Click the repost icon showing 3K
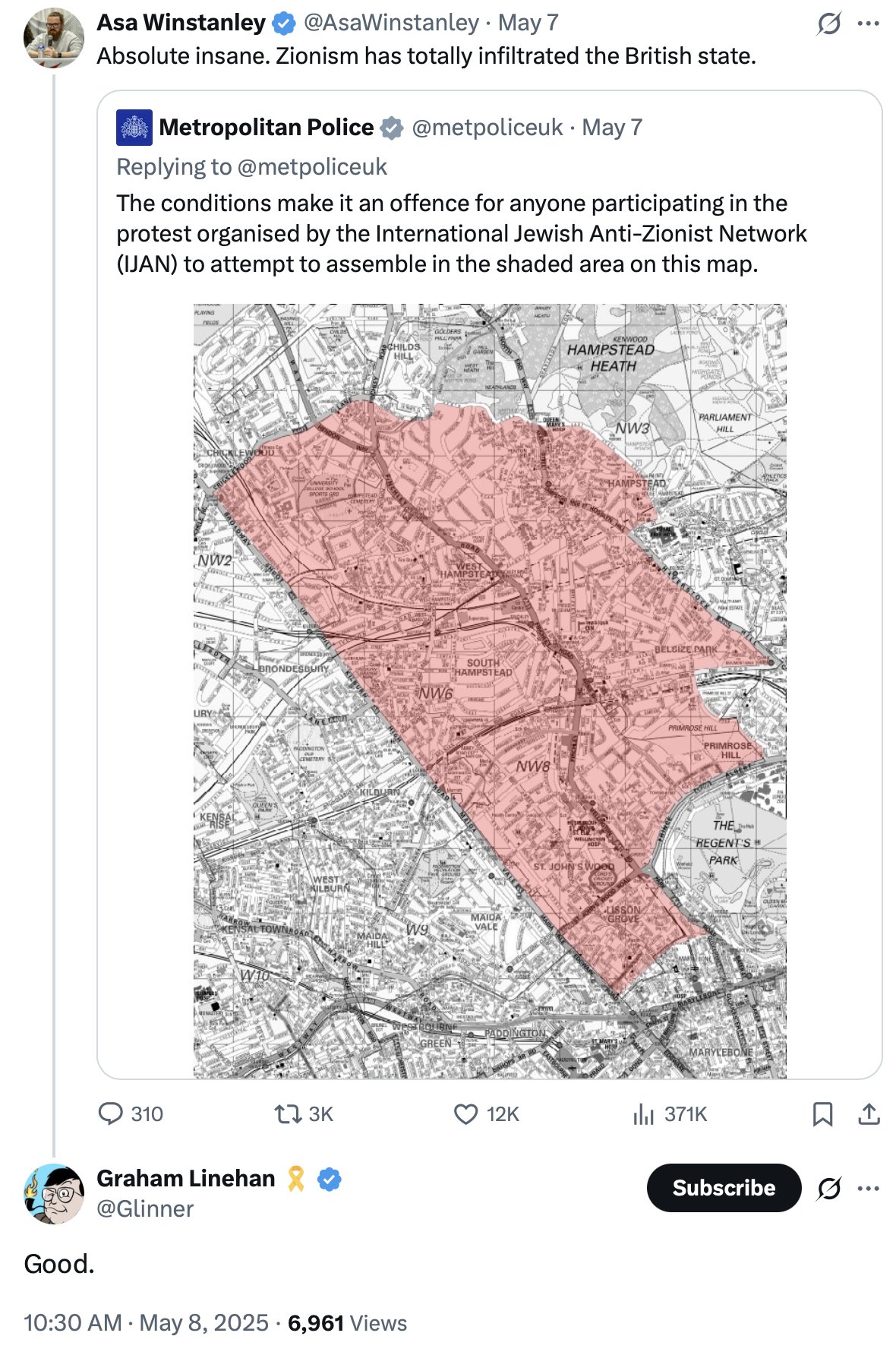The width and height of the screenshot is (896, 1355). click(288, 1114)
